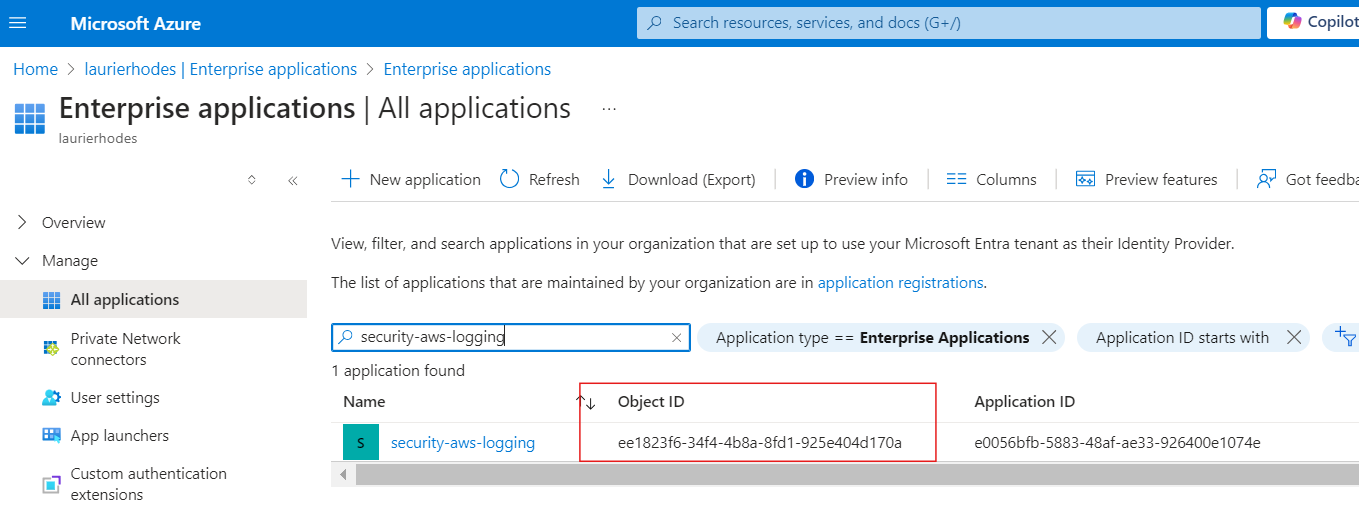Remove the Application type filter

point(1049,338)
